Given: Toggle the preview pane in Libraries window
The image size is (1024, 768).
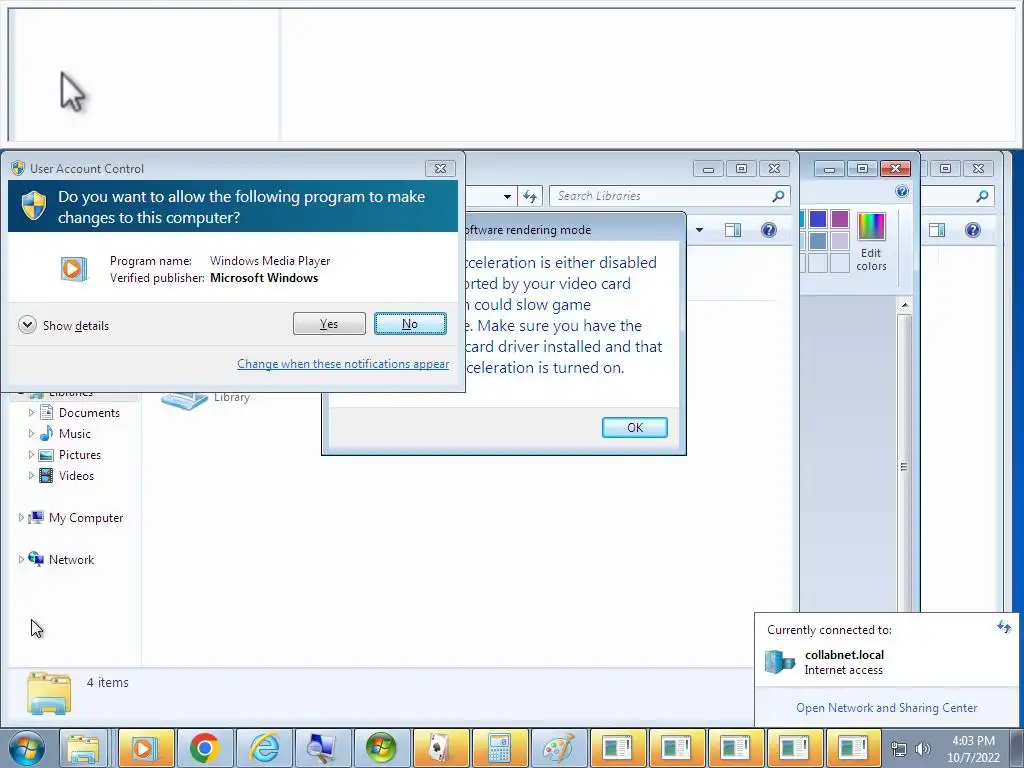Looking at the screenshot, I should (733, 230).
